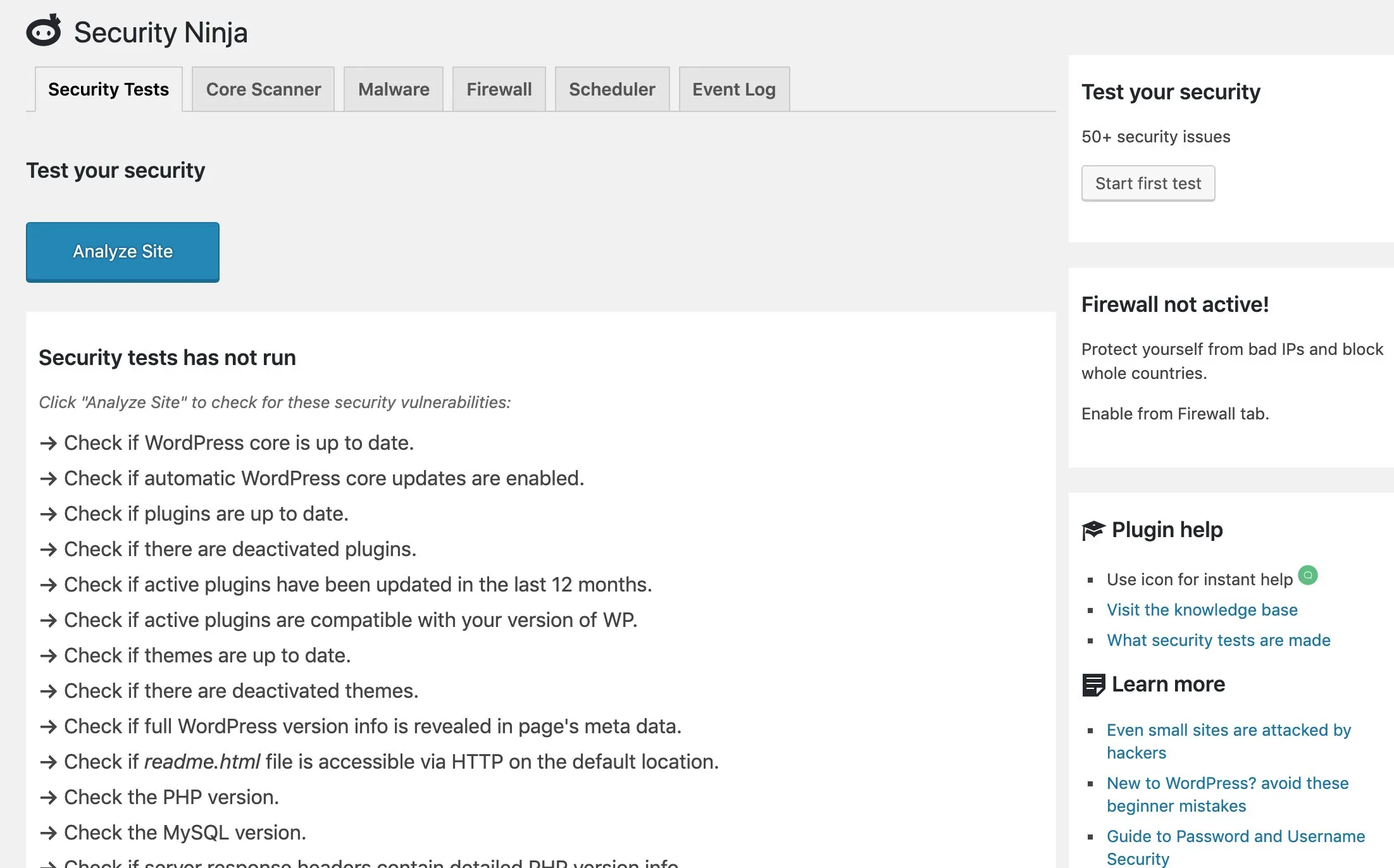Click arrow beside deactivated themes check
This screenshot has height=868, width=1394.
tap(48, 691)
